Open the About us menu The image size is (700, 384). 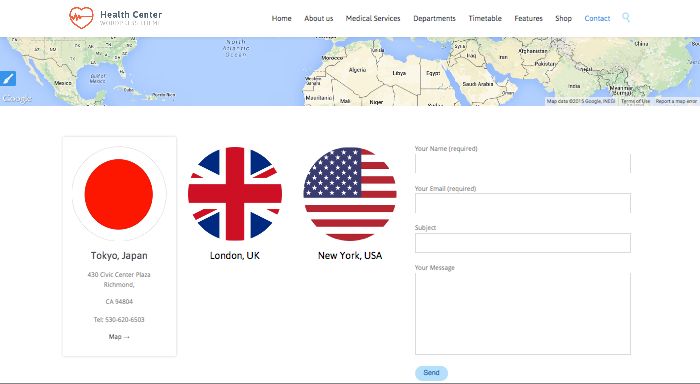318,18
